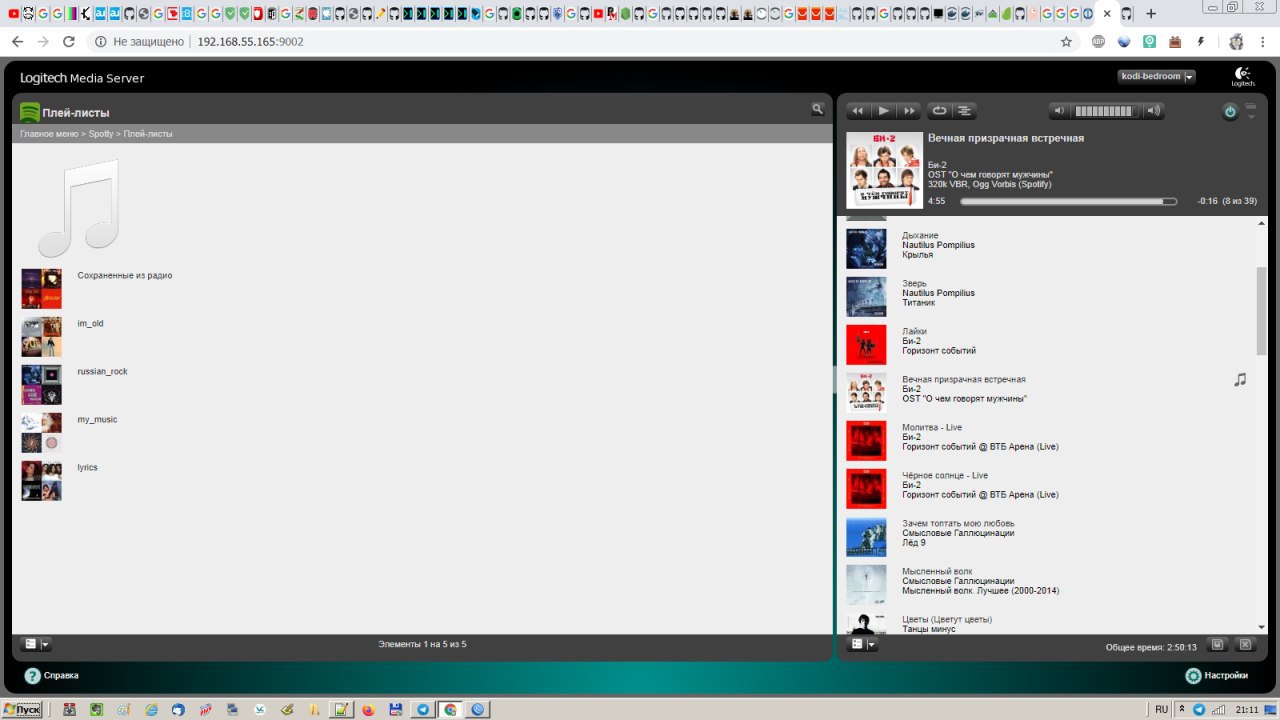Click the Spotify icon beside Плей-листы

[30, 112]
